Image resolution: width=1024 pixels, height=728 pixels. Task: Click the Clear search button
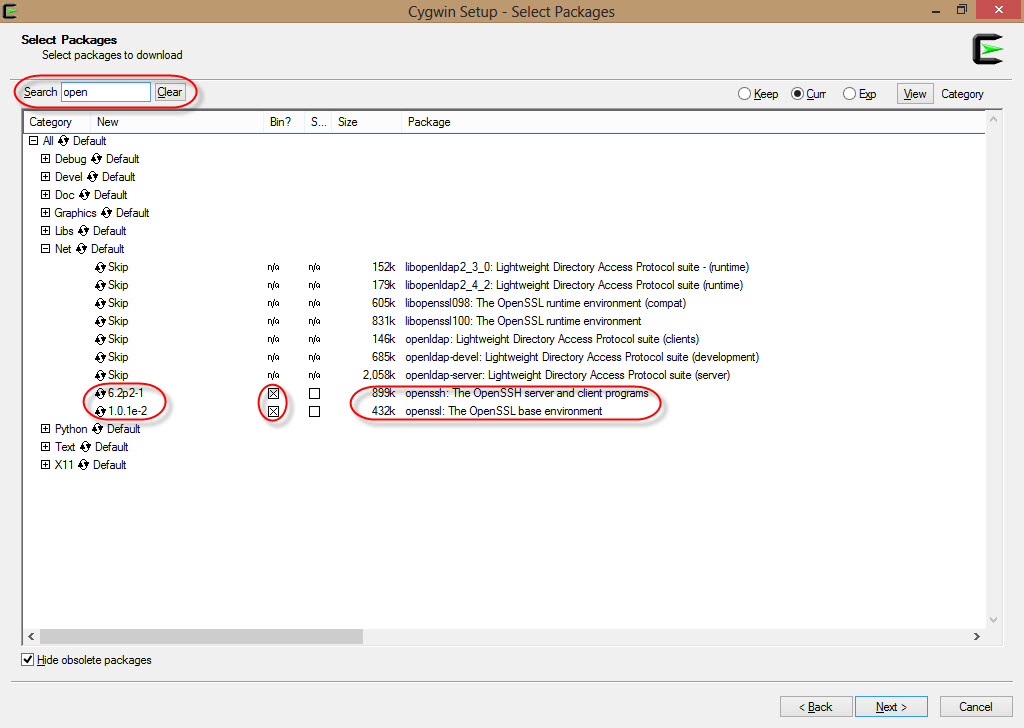(170, 92)
